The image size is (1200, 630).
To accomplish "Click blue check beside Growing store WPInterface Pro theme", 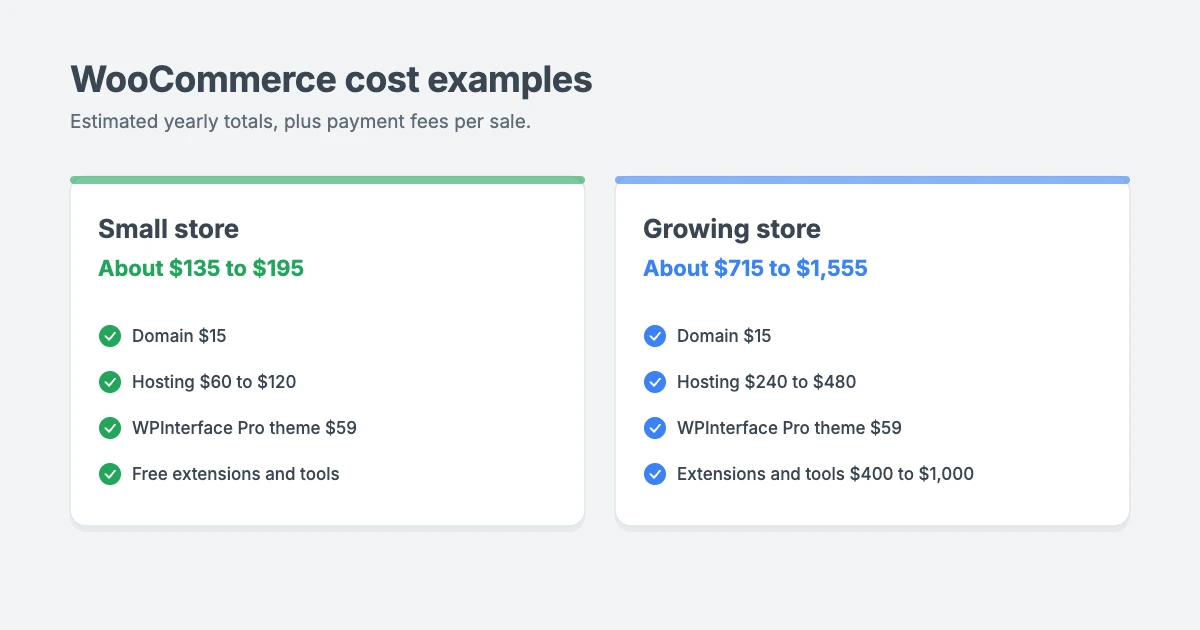I will [655, 428].
